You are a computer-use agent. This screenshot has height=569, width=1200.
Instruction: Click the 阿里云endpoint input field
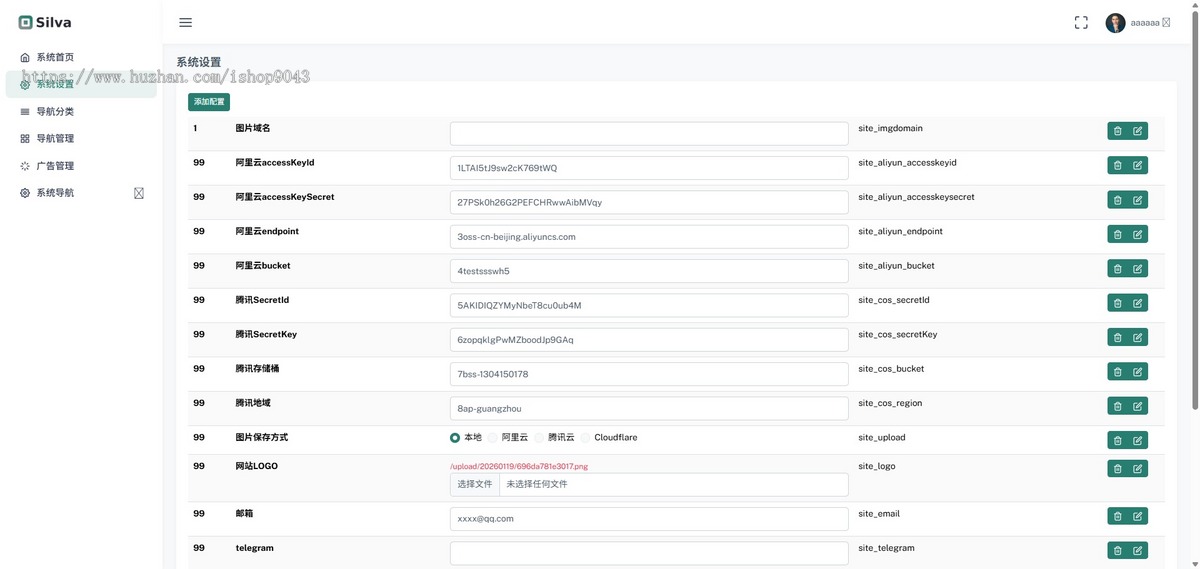click(649, 237)
